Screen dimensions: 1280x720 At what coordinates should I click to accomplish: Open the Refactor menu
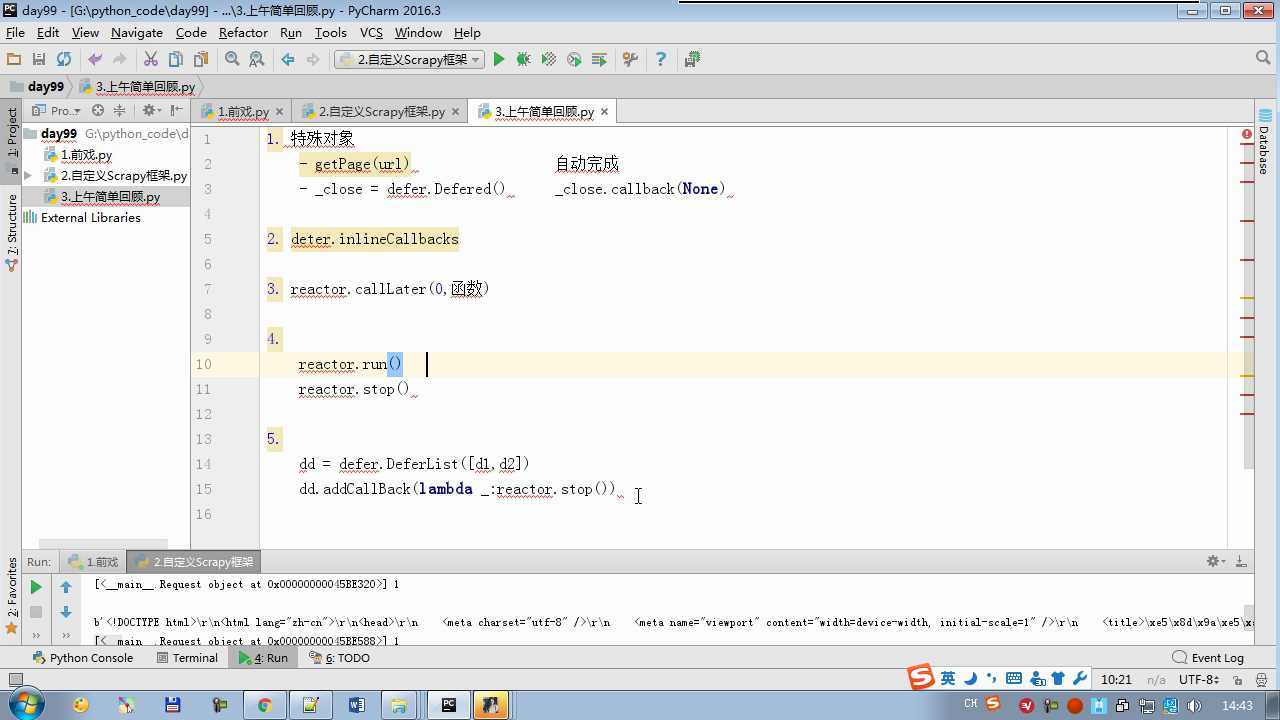click(243, 32)
